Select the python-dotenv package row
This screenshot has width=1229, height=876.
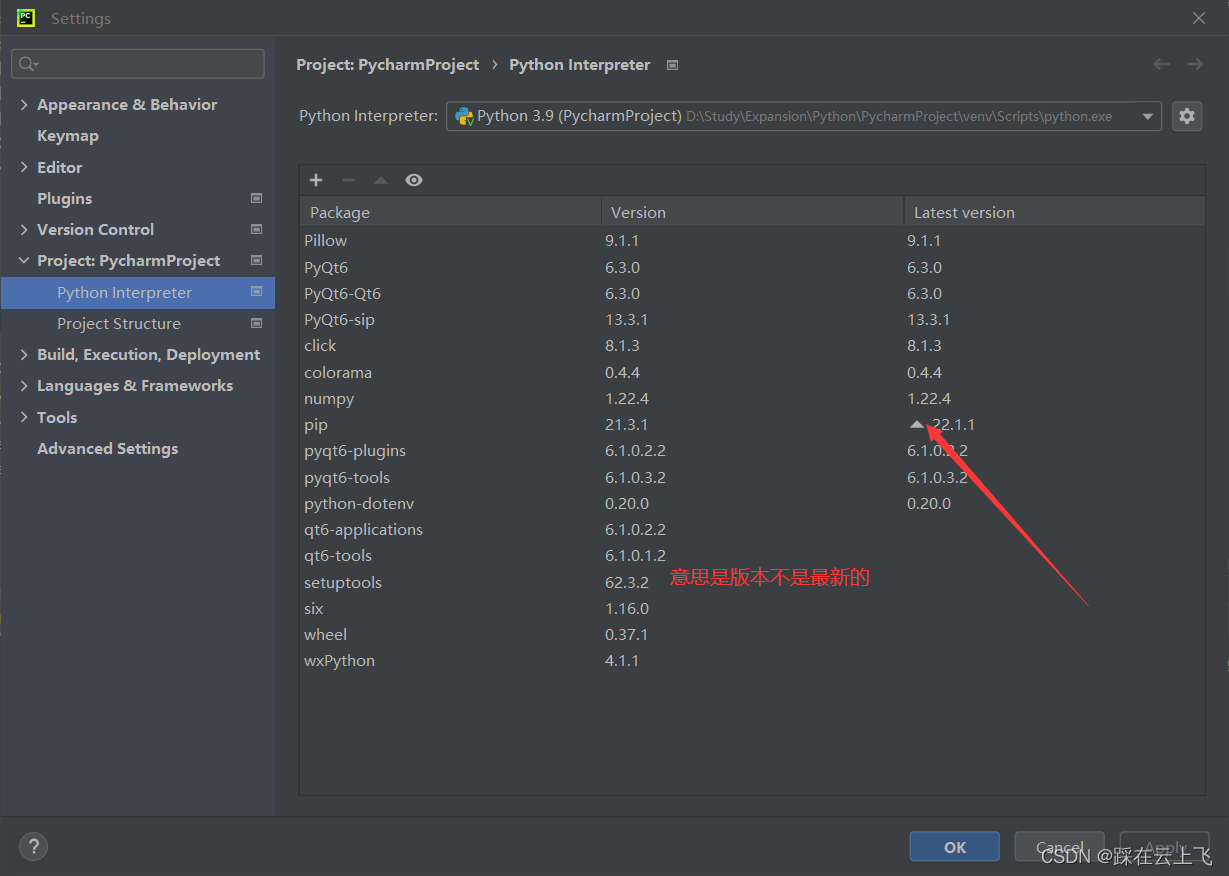pyautogui.click(x=752, y=503)
